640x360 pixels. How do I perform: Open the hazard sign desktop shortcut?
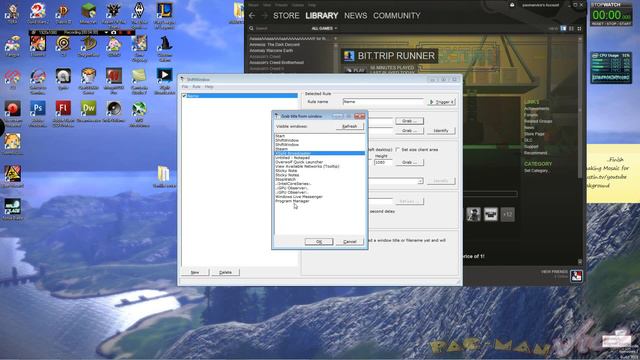point(13,174)
